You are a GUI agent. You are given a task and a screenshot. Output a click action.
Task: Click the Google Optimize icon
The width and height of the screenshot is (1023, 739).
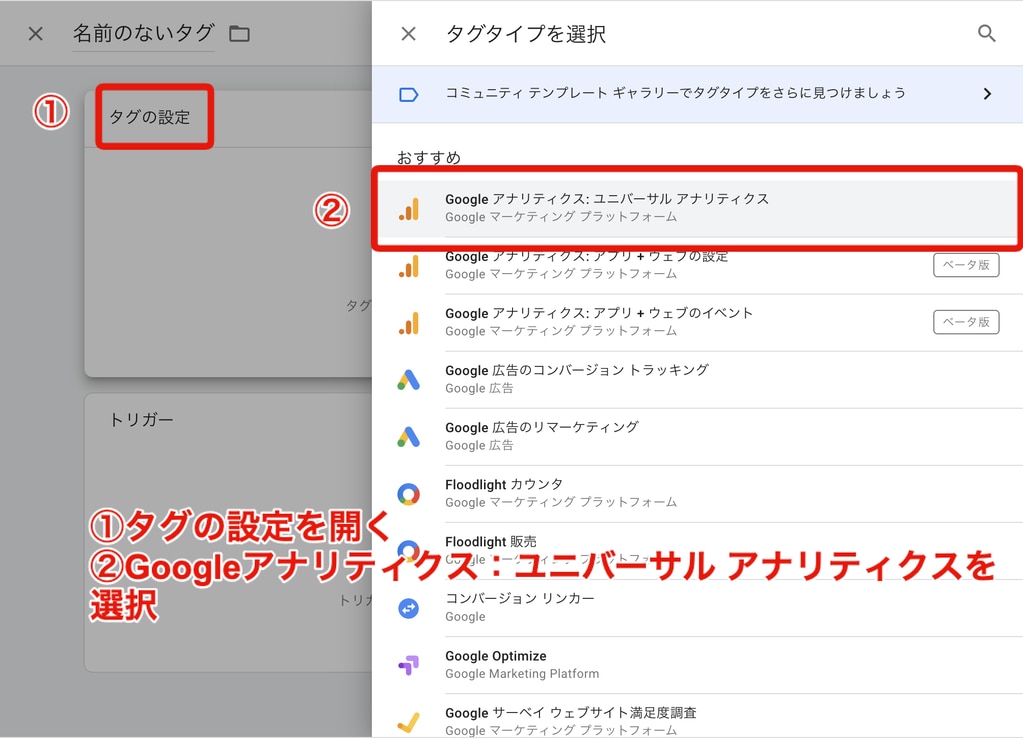point(408,664)
